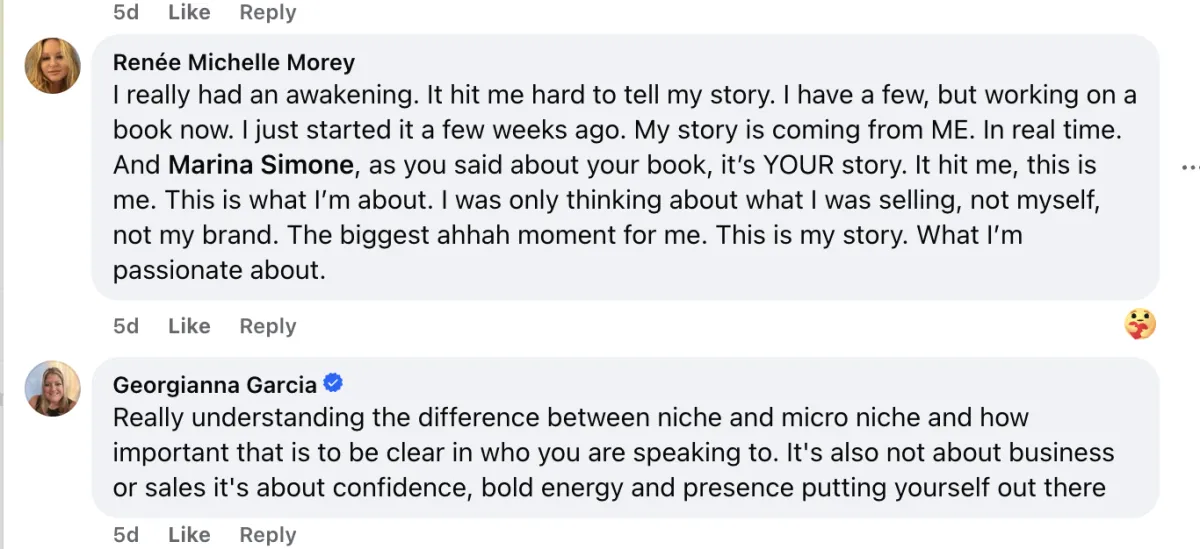Like Georgianna Garcia's comment
This screenshot has width=1200, height=549.
click(189, 535)
